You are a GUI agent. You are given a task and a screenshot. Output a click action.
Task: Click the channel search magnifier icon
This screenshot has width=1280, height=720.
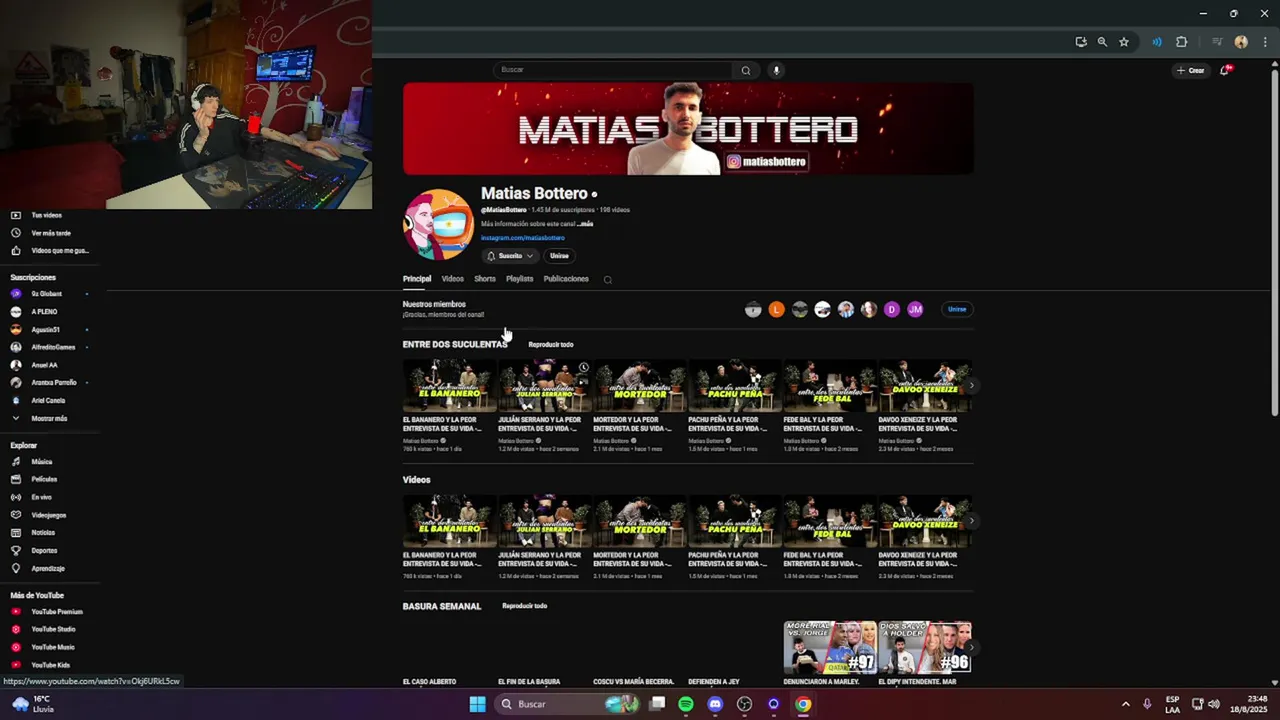tap(607, 280)
